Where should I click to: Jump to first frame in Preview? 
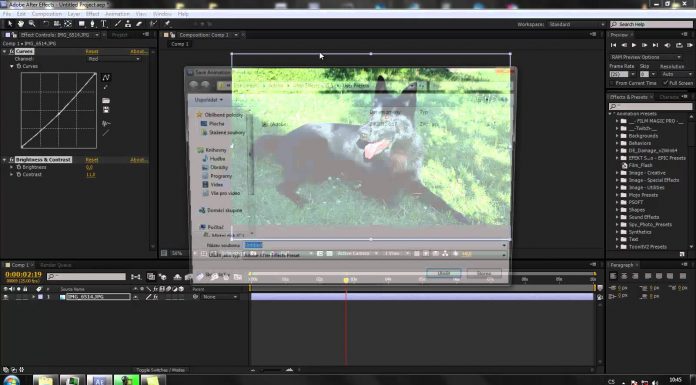click(613, 45)
